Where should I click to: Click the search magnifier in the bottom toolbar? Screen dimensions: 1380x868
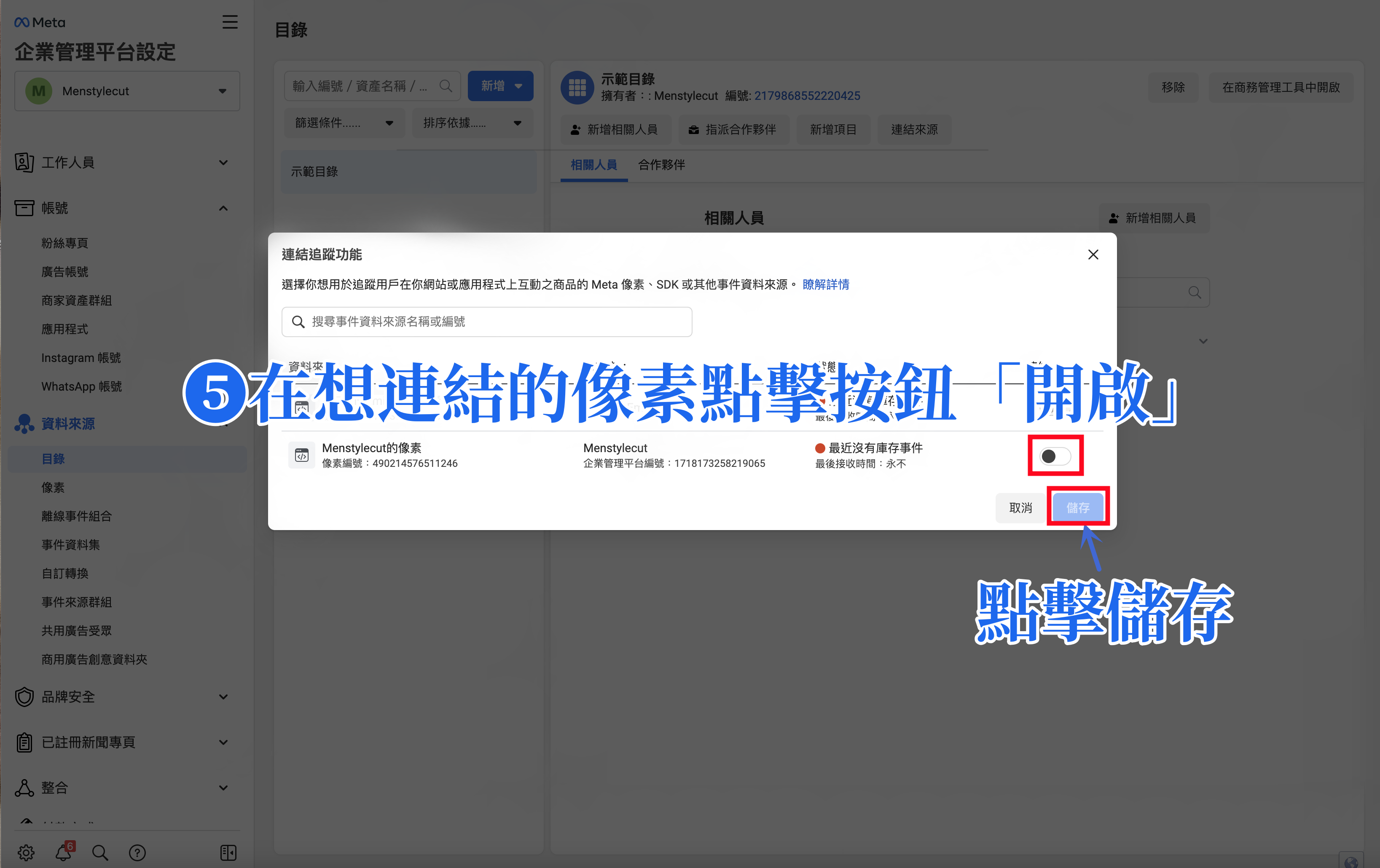point(100,852)
